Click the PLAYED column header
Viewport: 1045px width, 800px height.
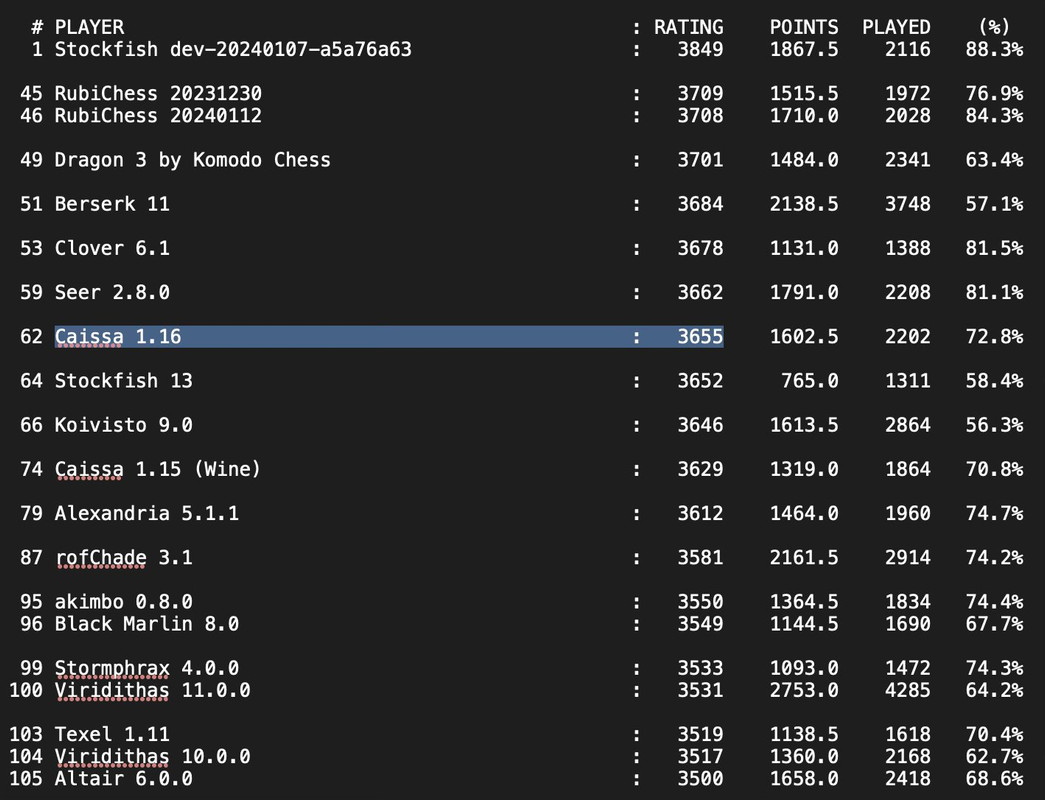coord(896,27)
